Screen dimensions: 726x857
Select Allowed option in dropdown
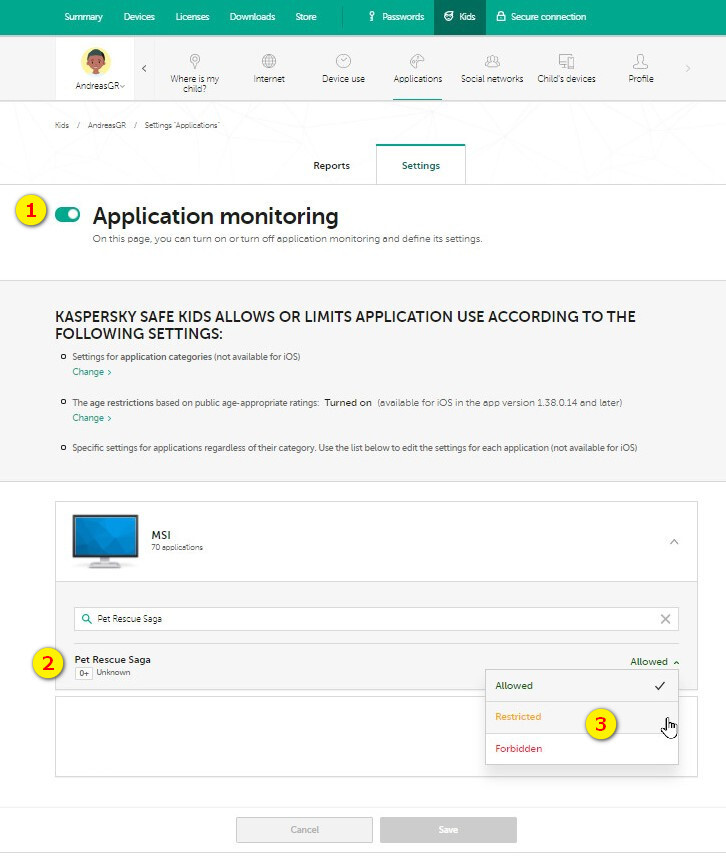tap(582, 685)
